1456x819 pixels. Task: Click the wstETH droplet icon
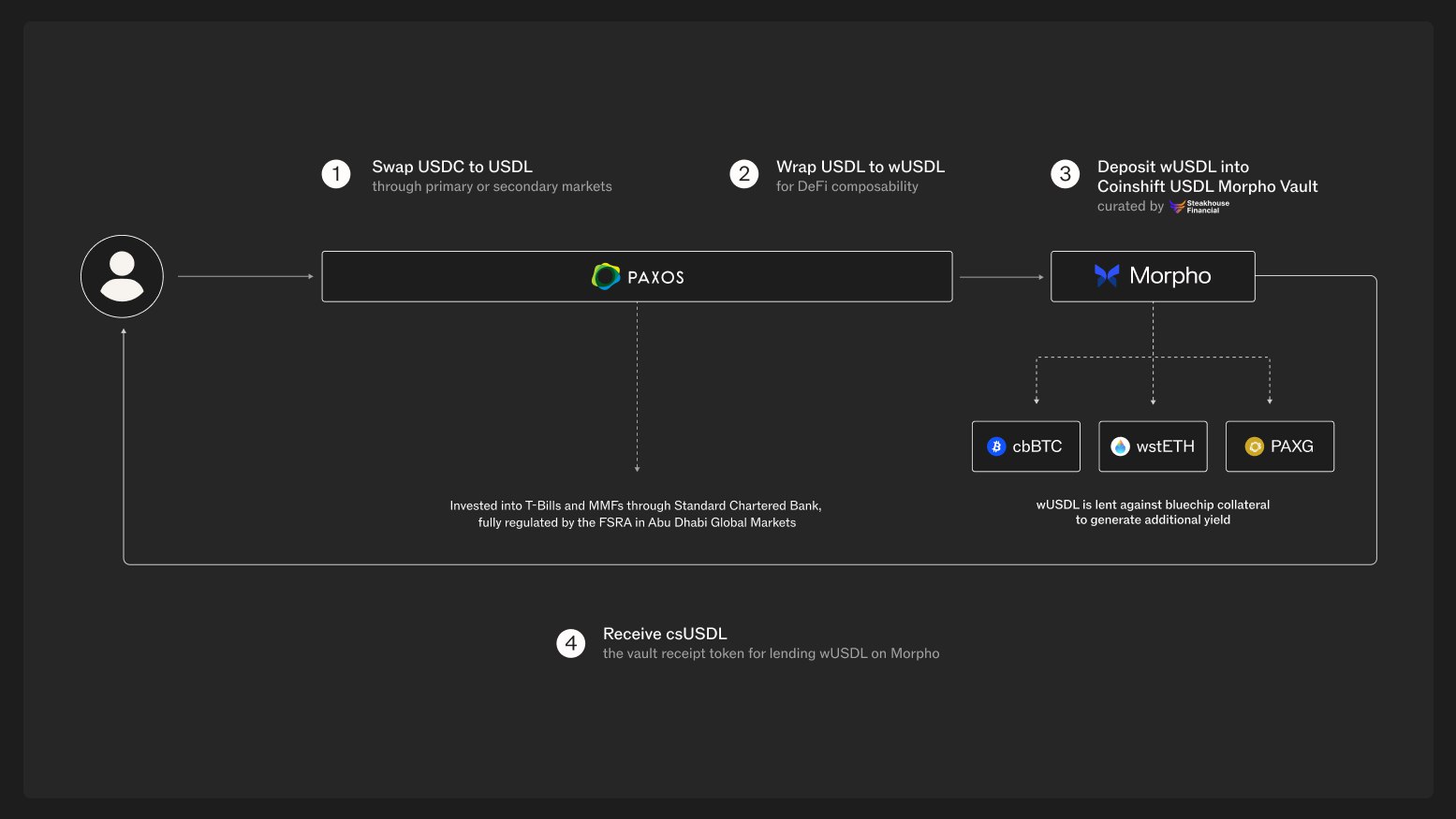click(x=1120, y=446)
